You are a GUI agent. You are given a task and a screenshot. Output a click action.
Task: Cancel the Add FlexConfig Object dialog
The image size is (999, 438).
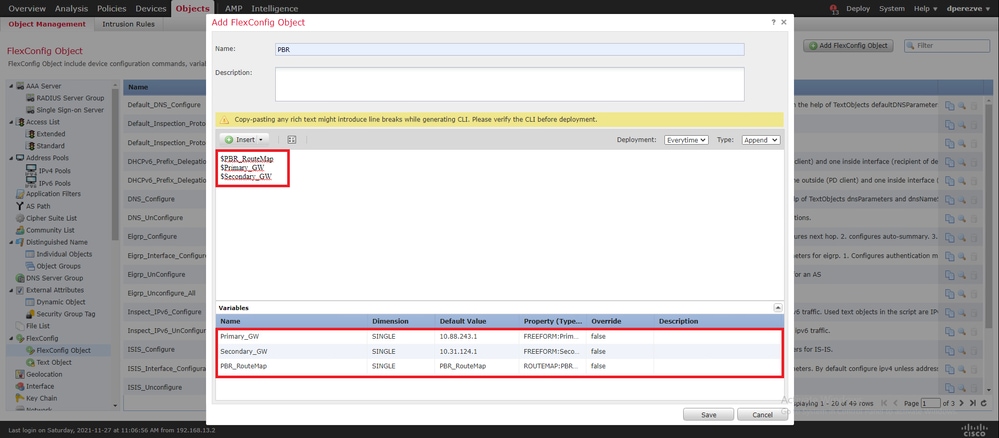tap(762, 414)
